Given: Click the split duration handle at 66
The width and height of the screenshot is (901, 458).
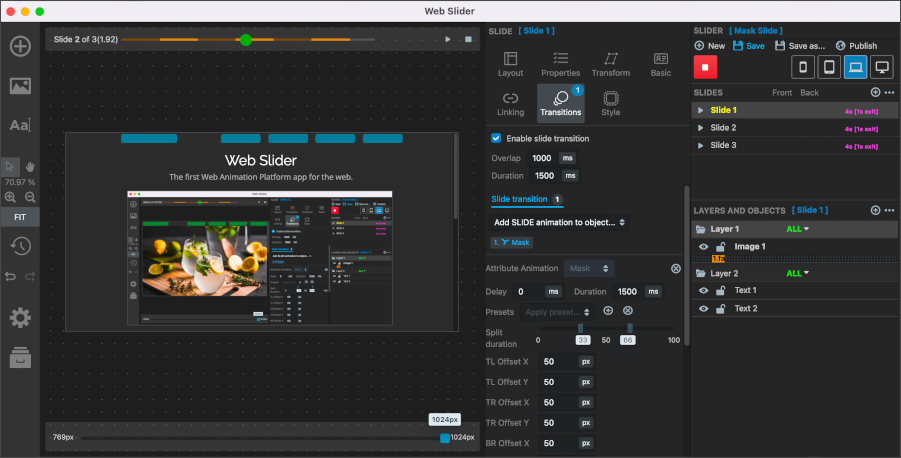Looking at the screenshot, I should tap(630, 328).
